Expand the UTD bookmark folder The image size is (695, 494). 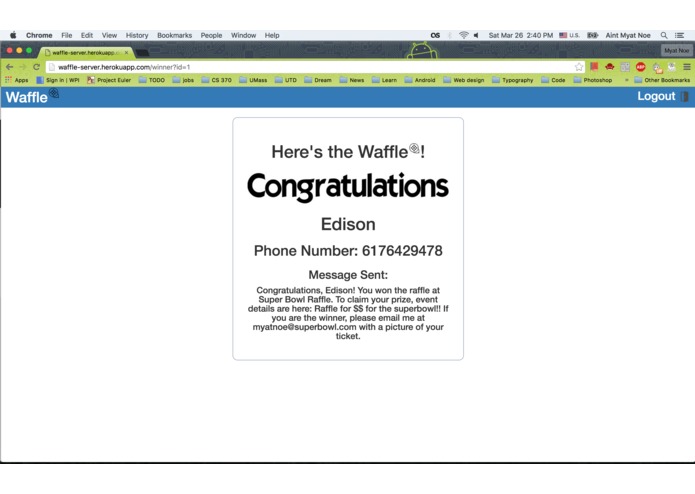click(x=286, y=80)
